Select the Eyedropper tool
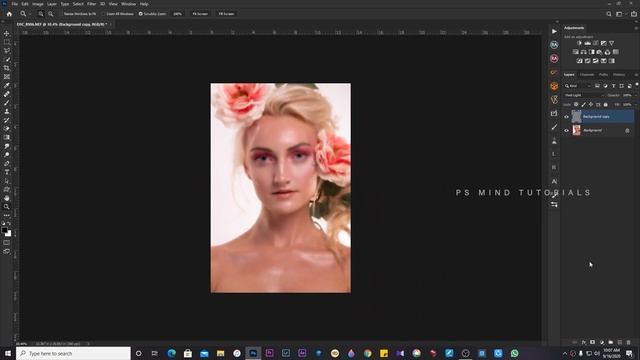Image resolution: width=640 pixels, height=360 pixels. [x=7, y=85]
